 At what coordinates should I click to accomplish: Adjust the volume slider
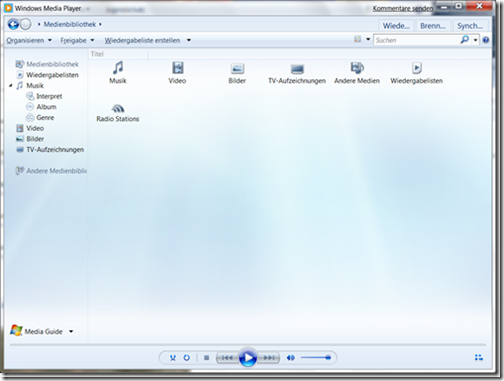[x=316, y=358]
